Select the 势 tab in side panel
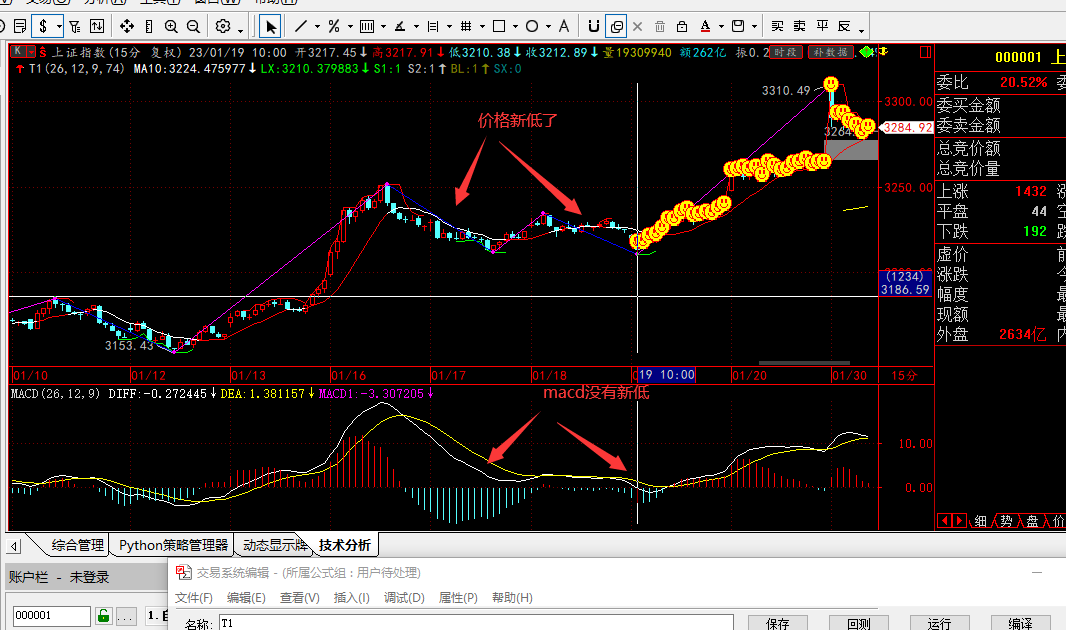This screenshot has height=630, width=1066. pos(1006,521)
